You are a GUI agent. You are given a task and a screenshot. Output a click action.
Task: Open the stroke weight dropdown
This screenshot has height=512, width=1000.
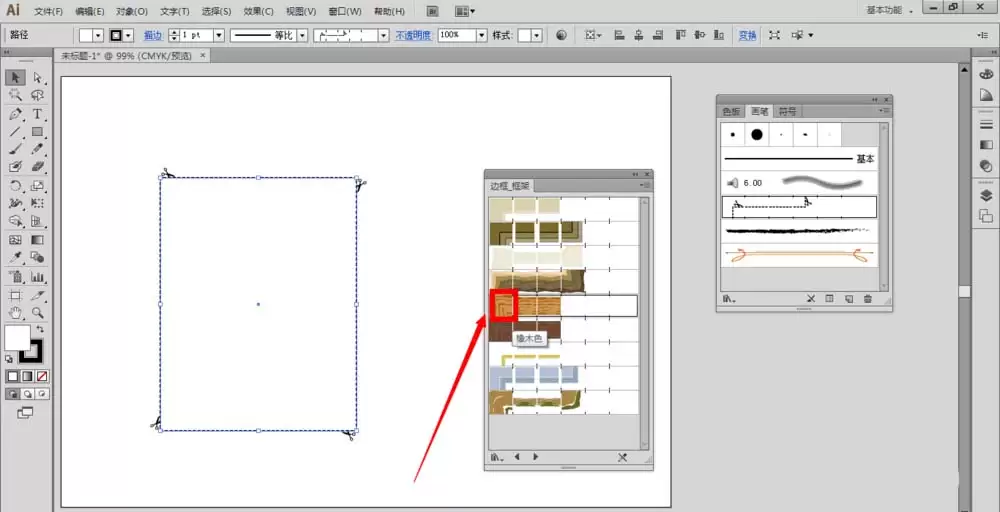[219, 36]
